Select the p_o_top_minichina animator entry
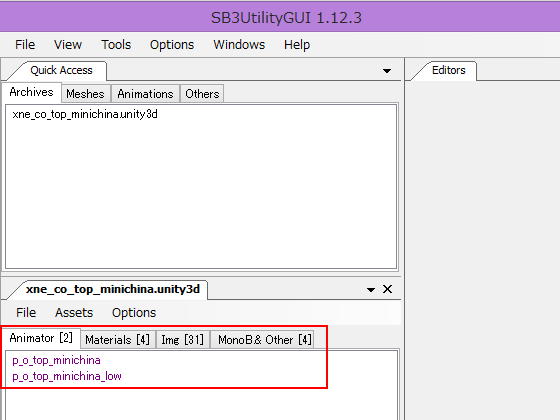 56,360
